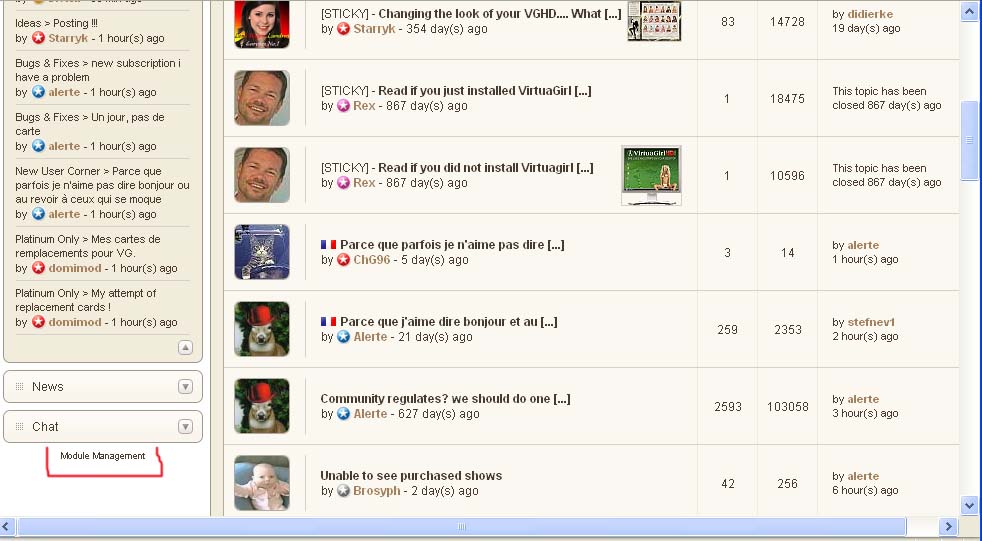
Task: Open the topic "Unable to see purchased shows"
Action: point(411,476)
